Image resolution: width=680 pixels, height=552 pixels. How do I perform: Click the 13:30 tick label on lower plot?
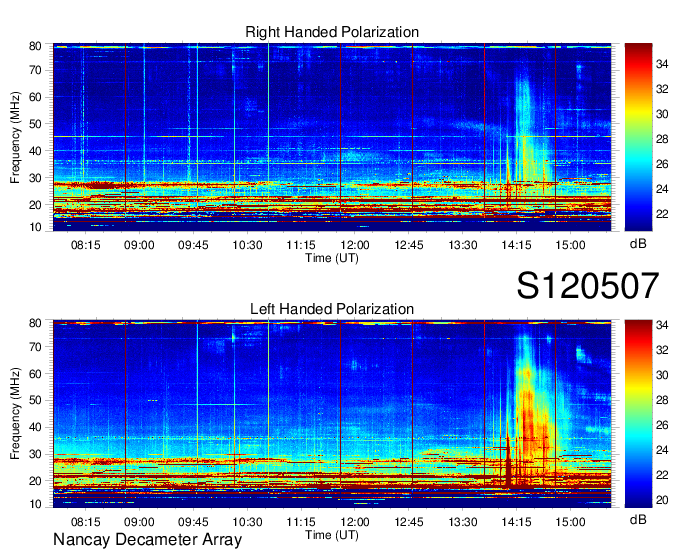point(462,522)
